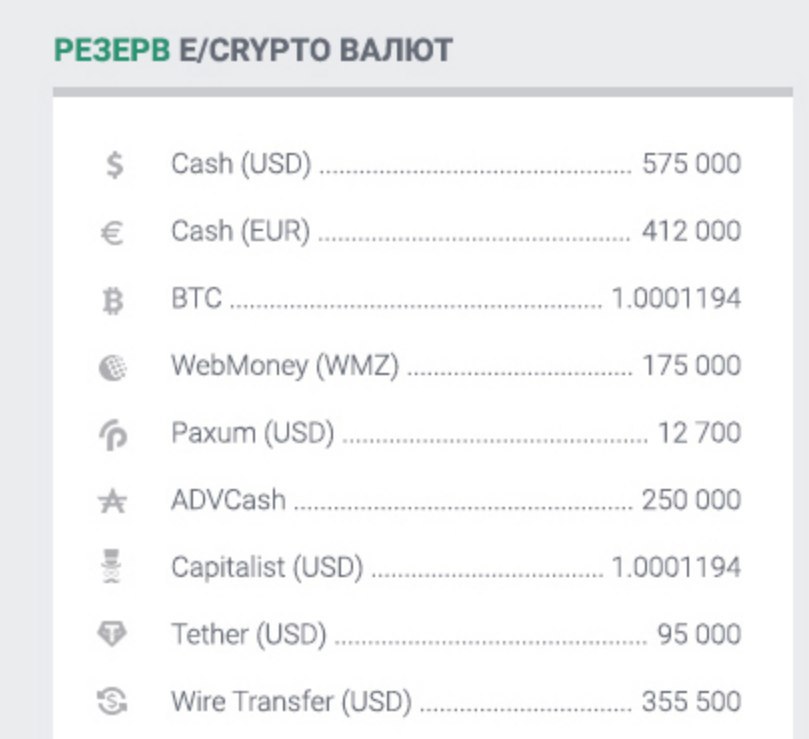Click the Capitalist top-hat icon
The height and width of the screenshot is (739, 809).
tap(113, 568)
